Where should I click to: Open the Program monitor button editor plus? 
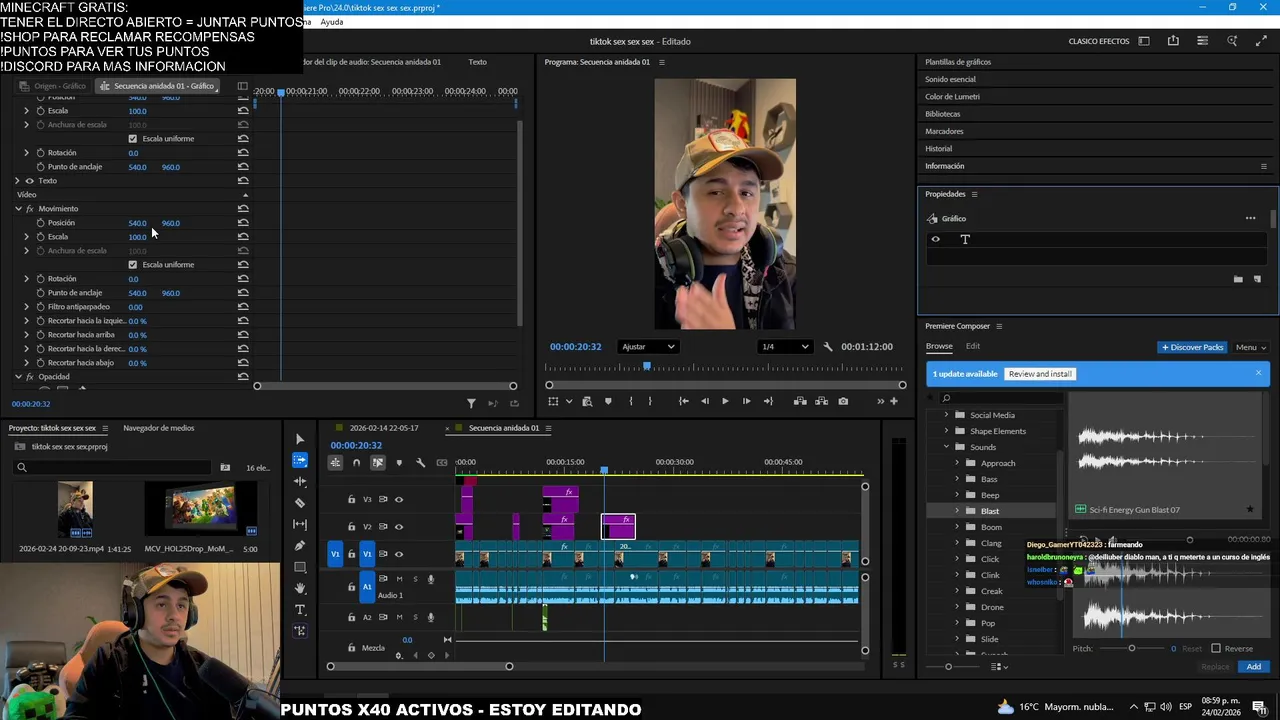[x=894, y=401]
